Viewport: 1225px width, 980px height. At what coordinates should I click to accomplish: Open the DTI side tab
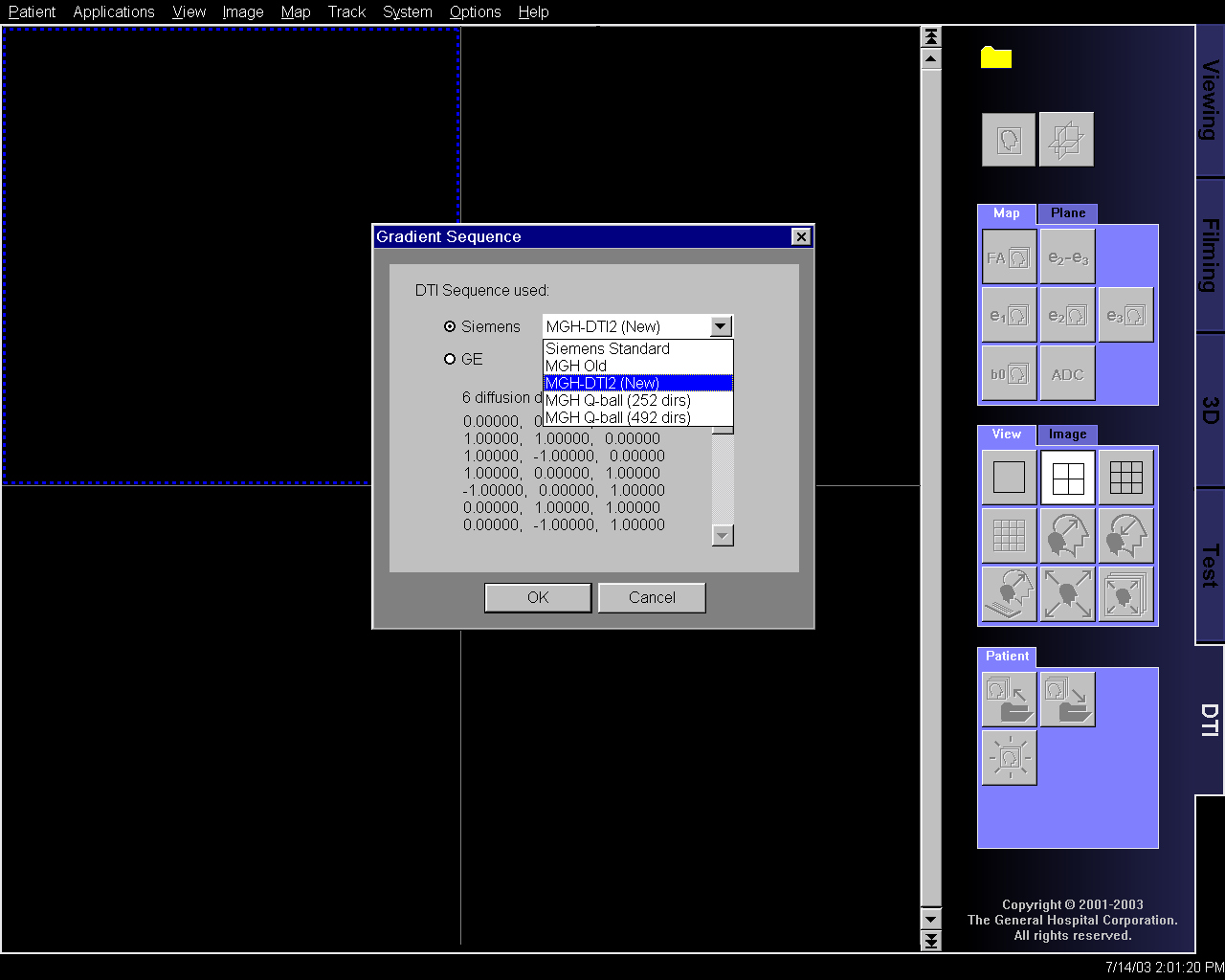click(x=1211, y=720)
